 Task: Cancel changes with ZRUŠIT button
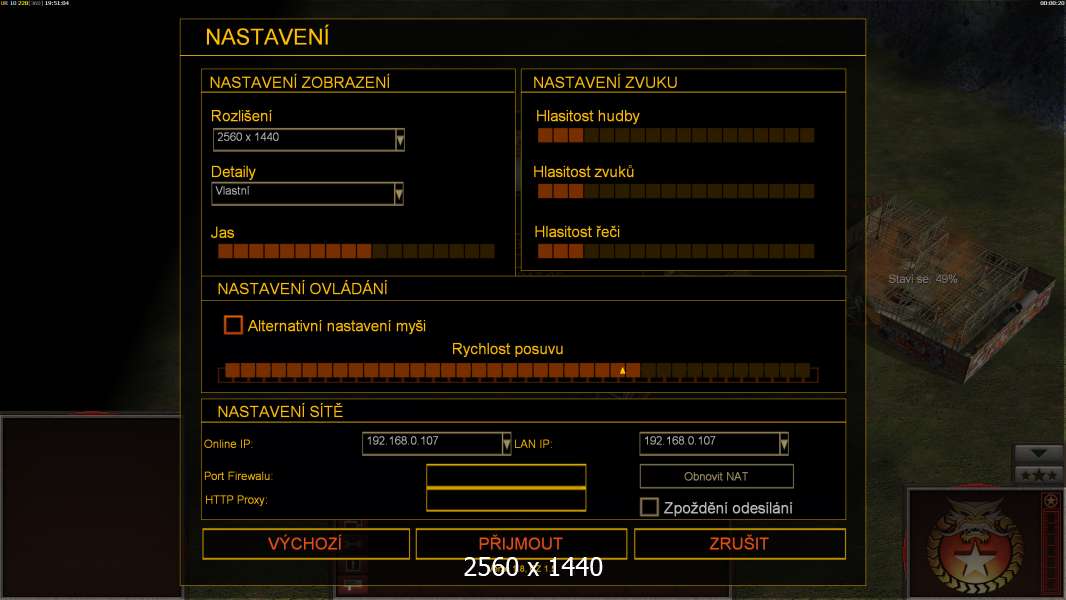click(740, 544)
